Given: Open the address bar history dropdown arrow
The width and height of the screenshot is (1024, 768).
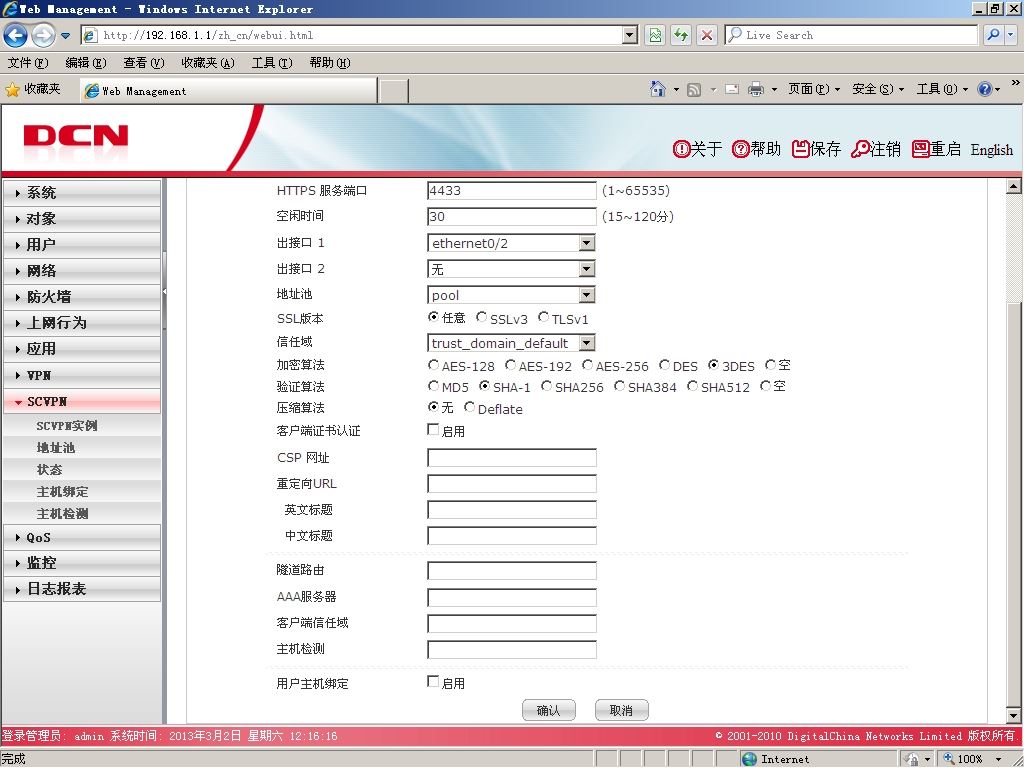Looking at the screenshot, I should 630,35.
